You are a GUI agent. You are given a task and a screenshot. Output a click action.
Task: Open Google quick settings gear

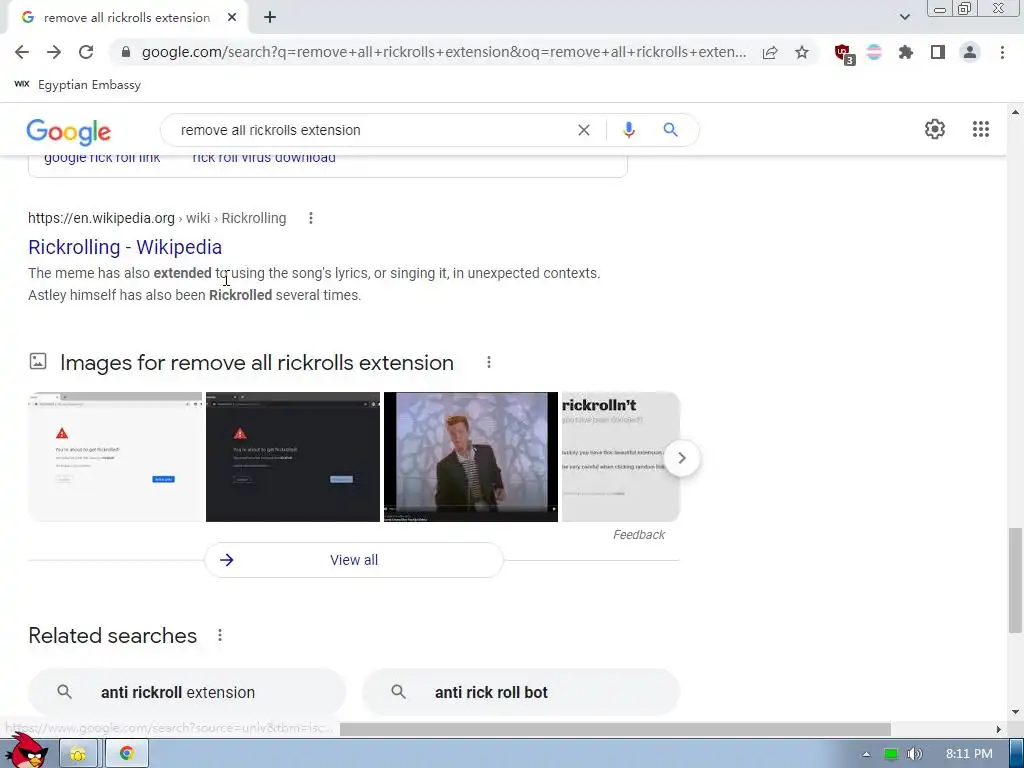pos(935,129)
